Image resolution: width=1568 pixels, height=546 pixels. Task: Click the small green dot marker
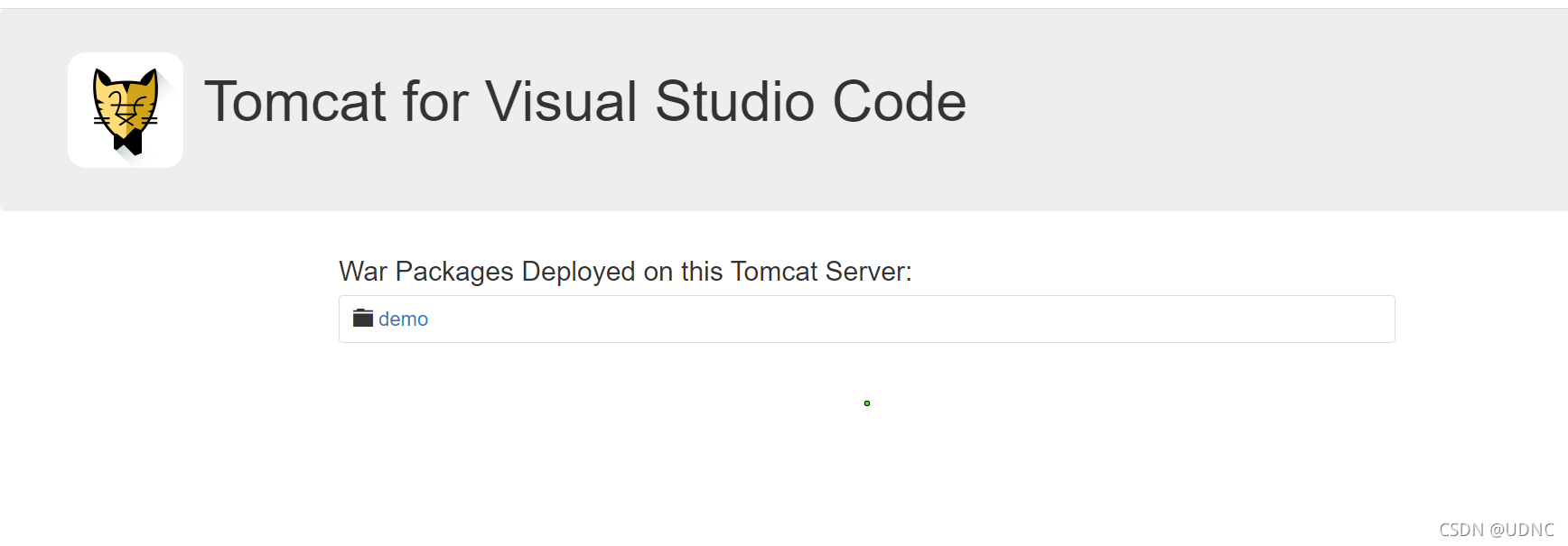[x=866, y=403]
